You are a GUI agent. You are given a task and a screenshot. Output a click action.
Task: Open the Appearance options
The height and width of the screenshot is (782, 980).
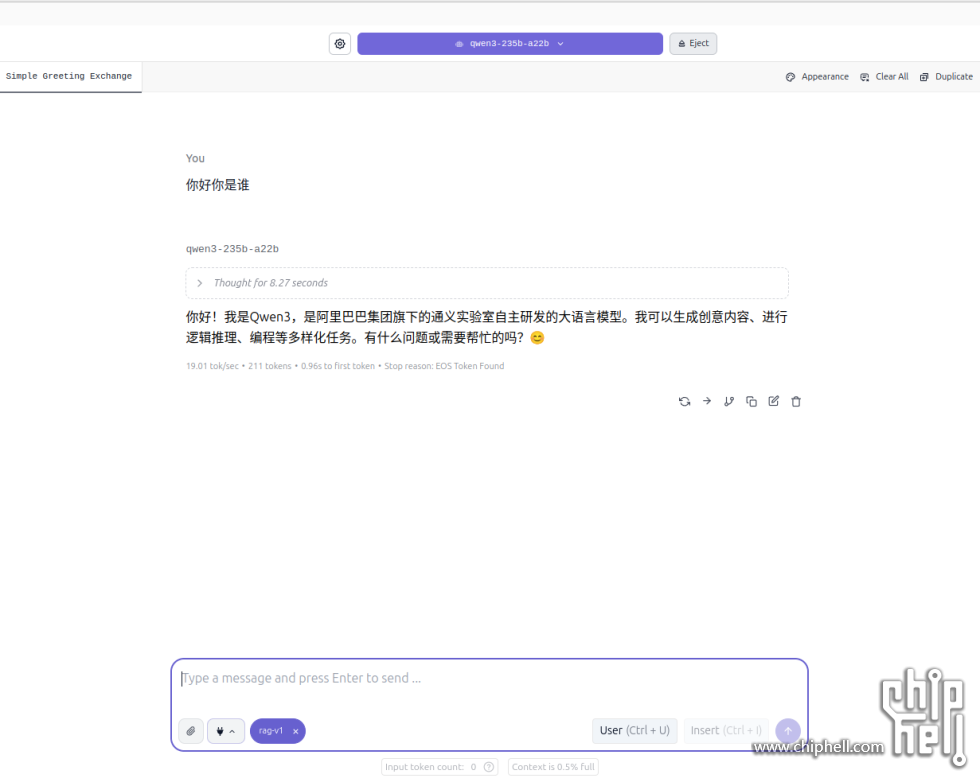pos(817,77)
